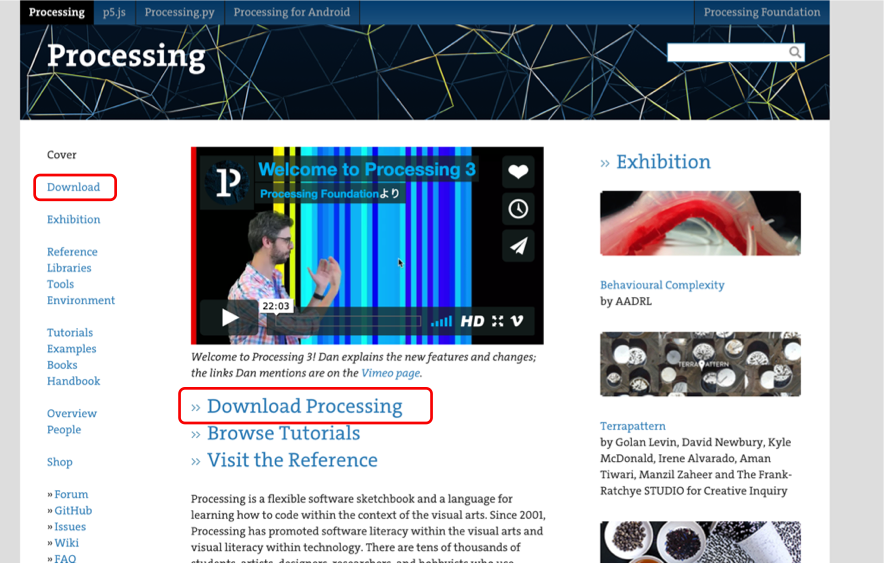884x564 pixels.
Task: Click the Welcome to Processing 3 video title
Action: (x=367, y=169)
